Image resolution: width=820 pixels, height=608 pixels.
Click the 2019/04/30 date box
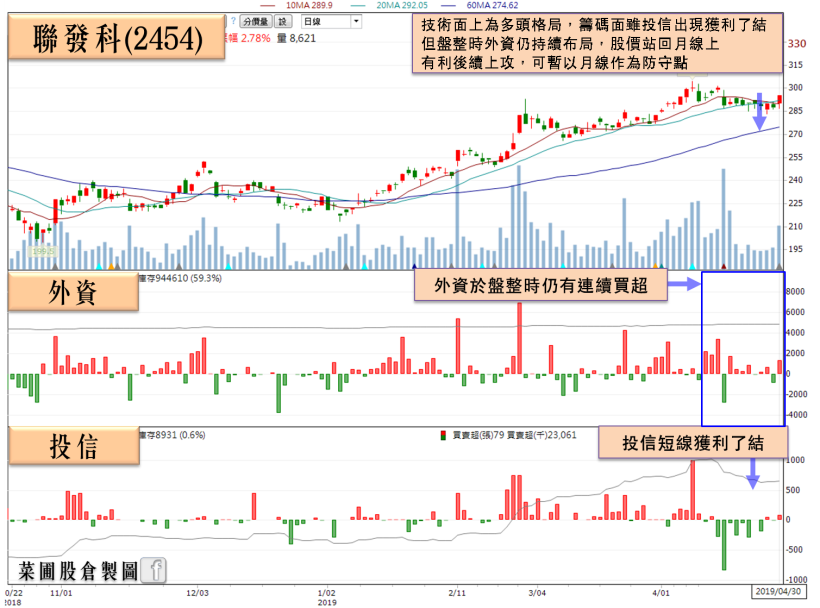(778, 591)
